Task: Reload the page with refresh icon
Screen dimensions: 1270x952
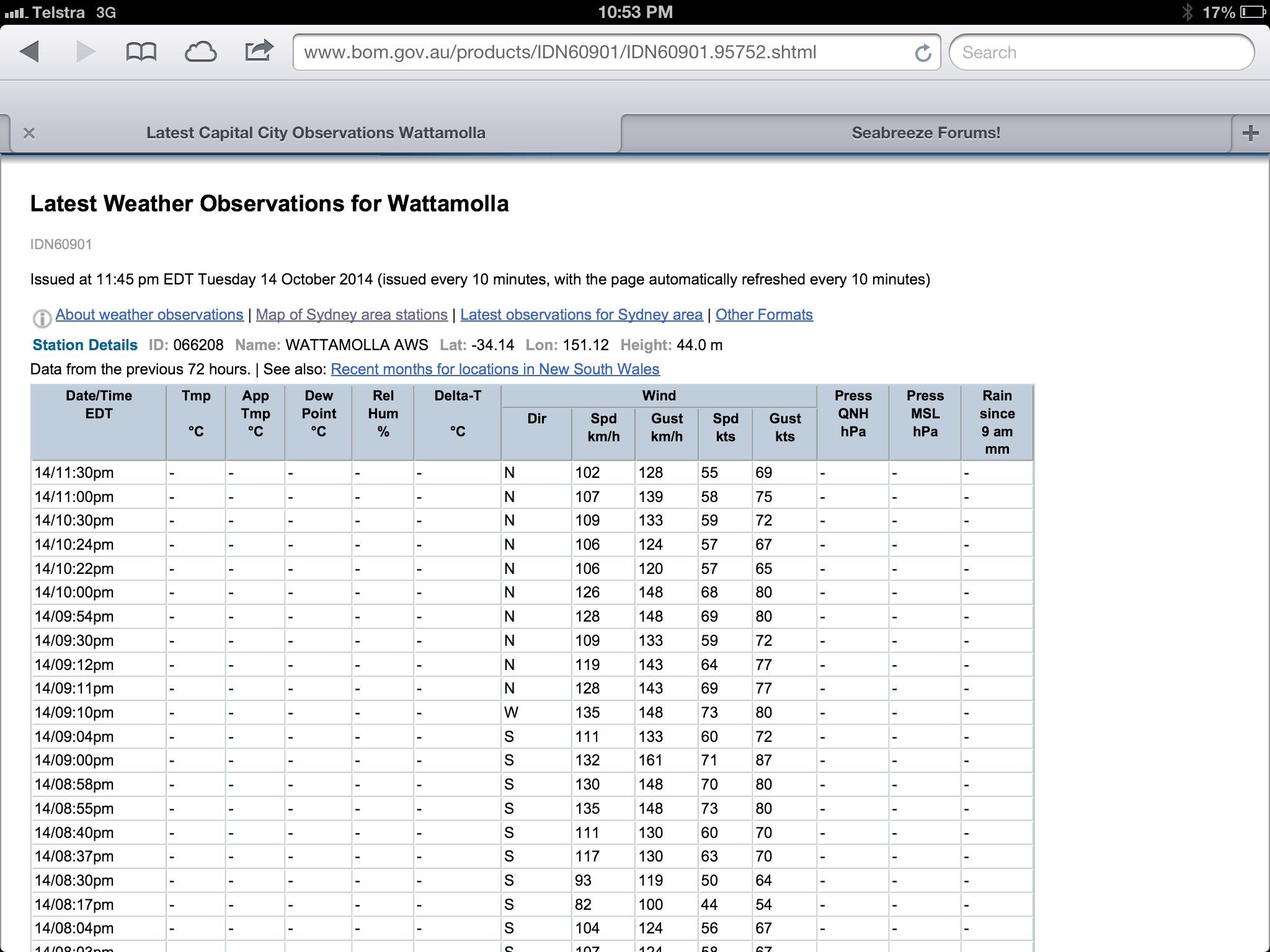Action: coord(923,53)
